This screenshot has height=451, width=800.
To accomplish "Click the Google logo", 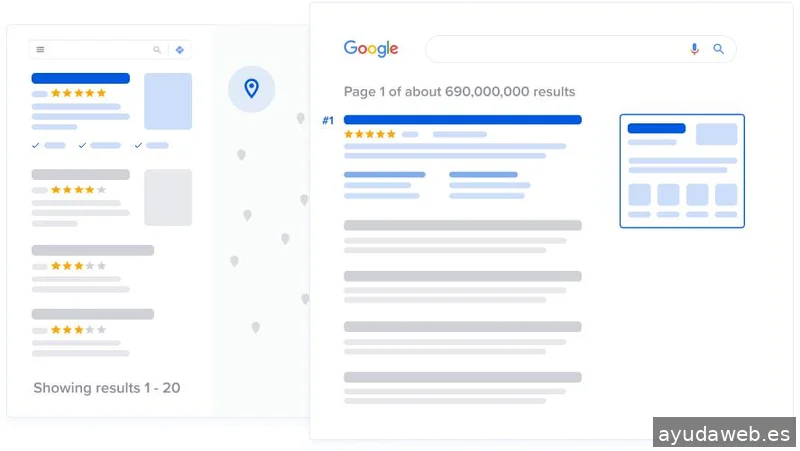I will click(371, 49).
